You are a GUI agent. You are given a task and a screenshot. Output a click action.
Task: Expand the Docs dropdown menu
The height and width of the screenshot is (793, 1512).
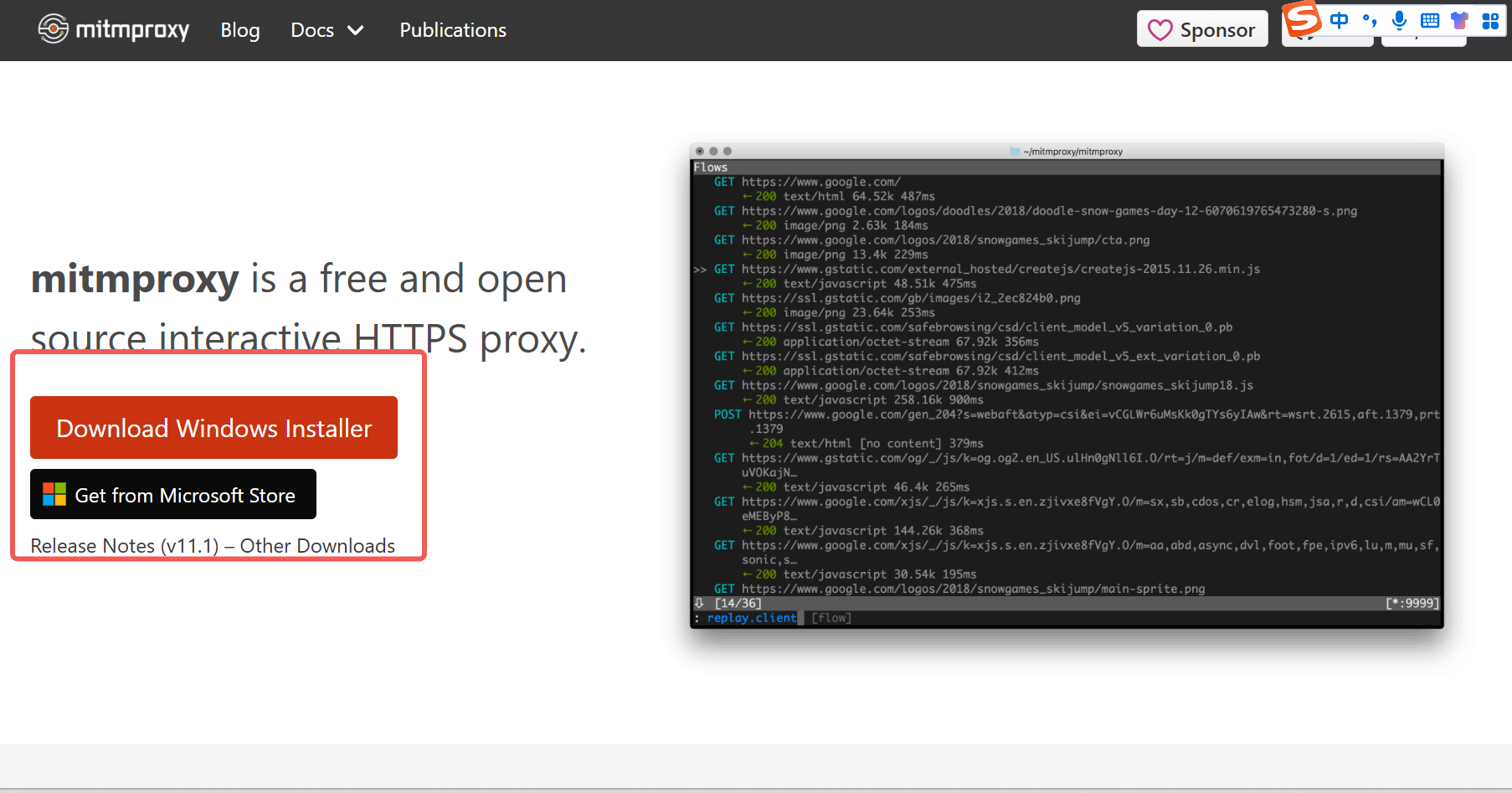[x=327, y=30]
